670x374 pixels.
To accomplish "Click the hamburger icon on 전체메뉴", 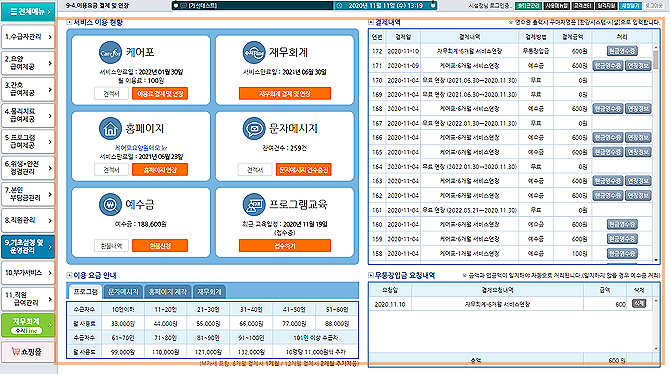I will 14,12.
